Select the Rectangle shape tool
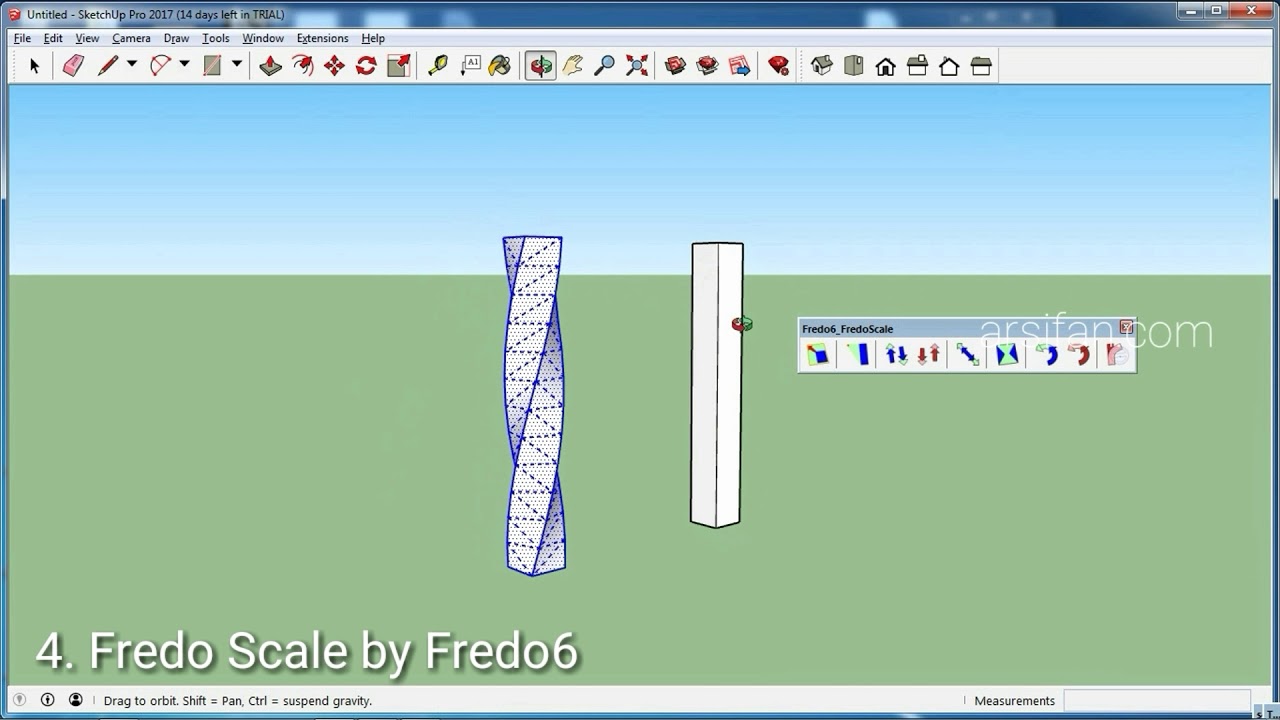The width and height of the screenshot is (1280, 720). coord(212,66)
